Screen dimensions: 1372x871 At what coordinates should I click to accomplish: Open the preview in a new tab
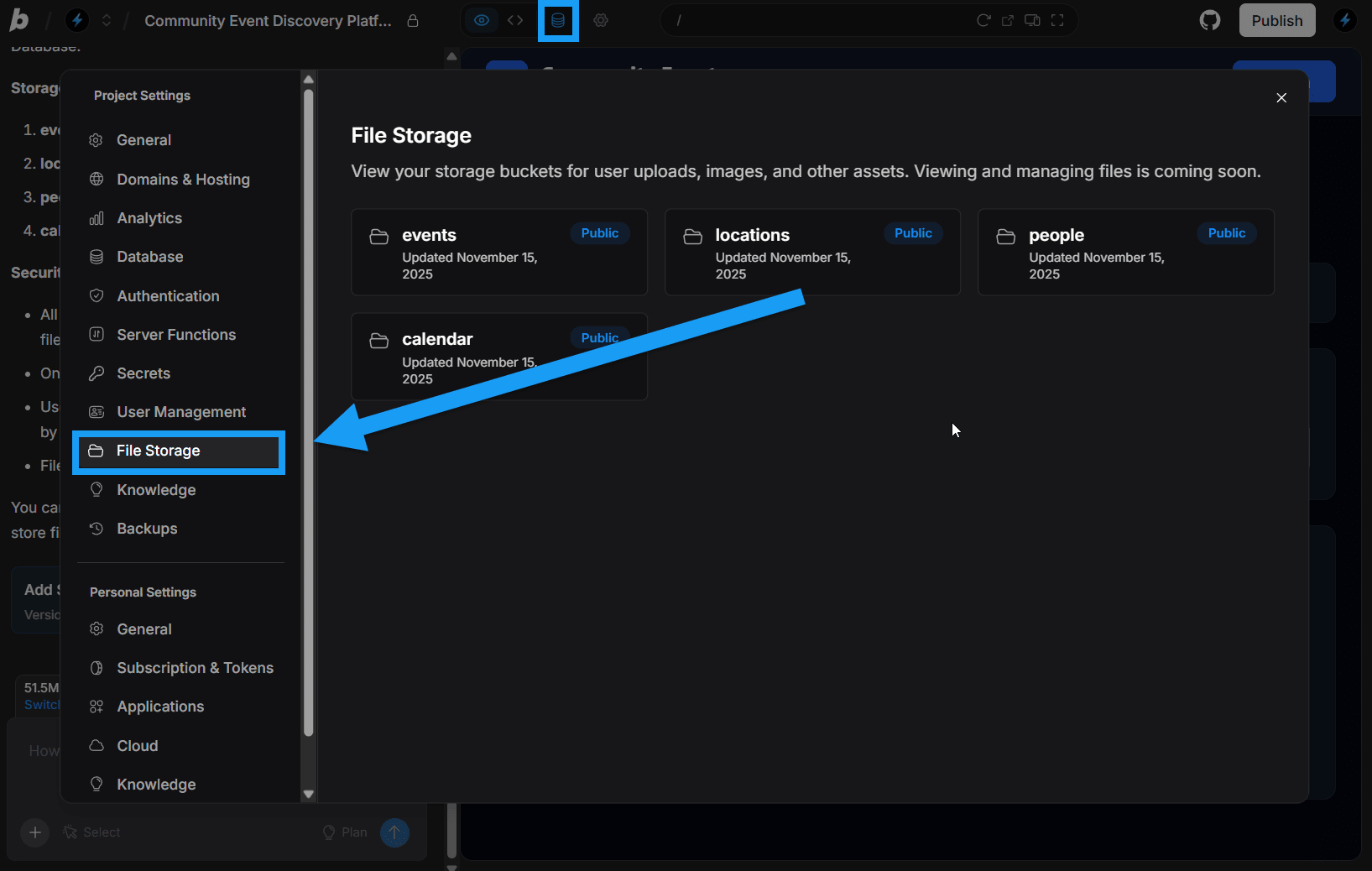tap(1007, 20)
